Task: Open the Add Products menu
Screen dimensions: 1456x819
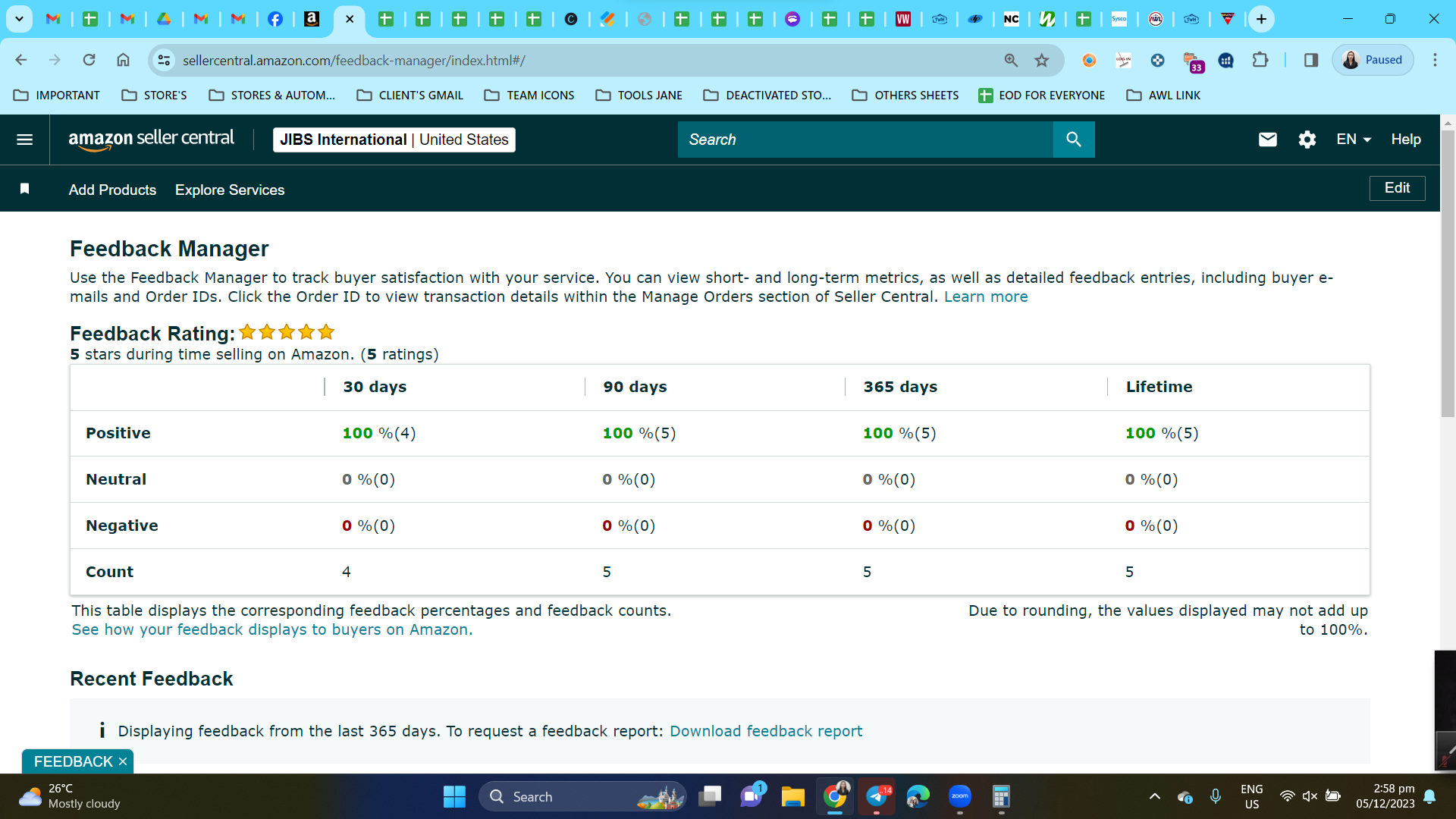Action: pos(112,190)
